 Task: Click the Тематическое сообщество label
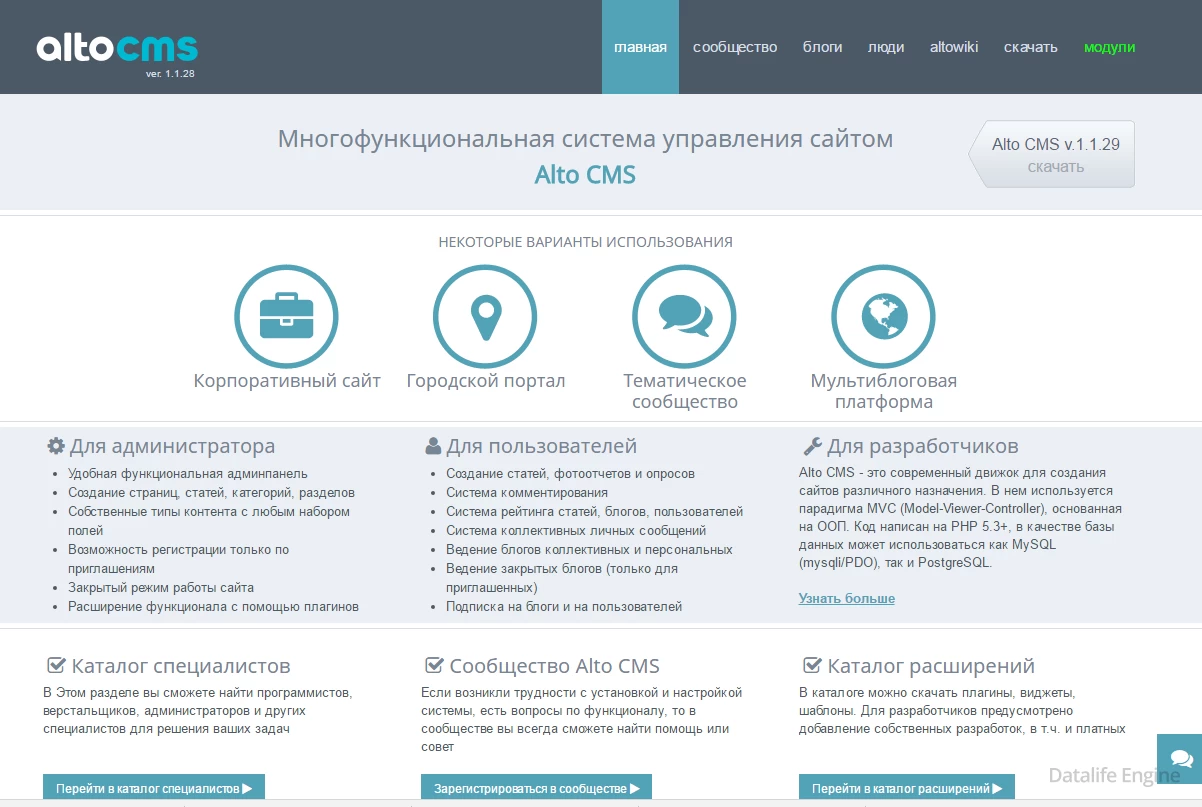[685, 391]
